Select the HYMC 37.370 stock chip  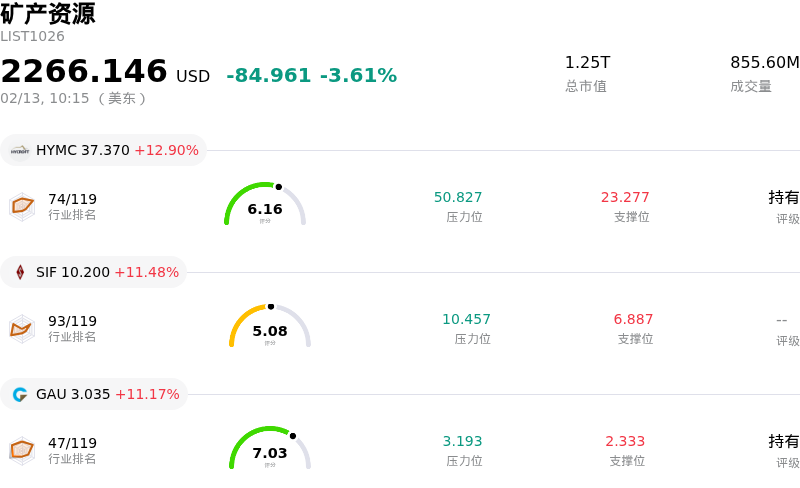[104, 150]
